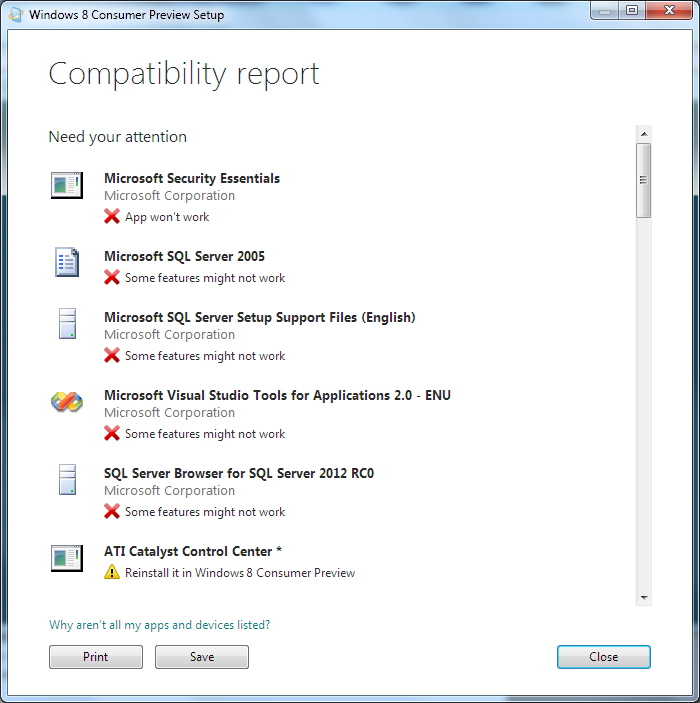Screen dimensions: 700x703
Task: Click Reinstall it in Windows 8 Consumer Preview
Action: [240, 573]
